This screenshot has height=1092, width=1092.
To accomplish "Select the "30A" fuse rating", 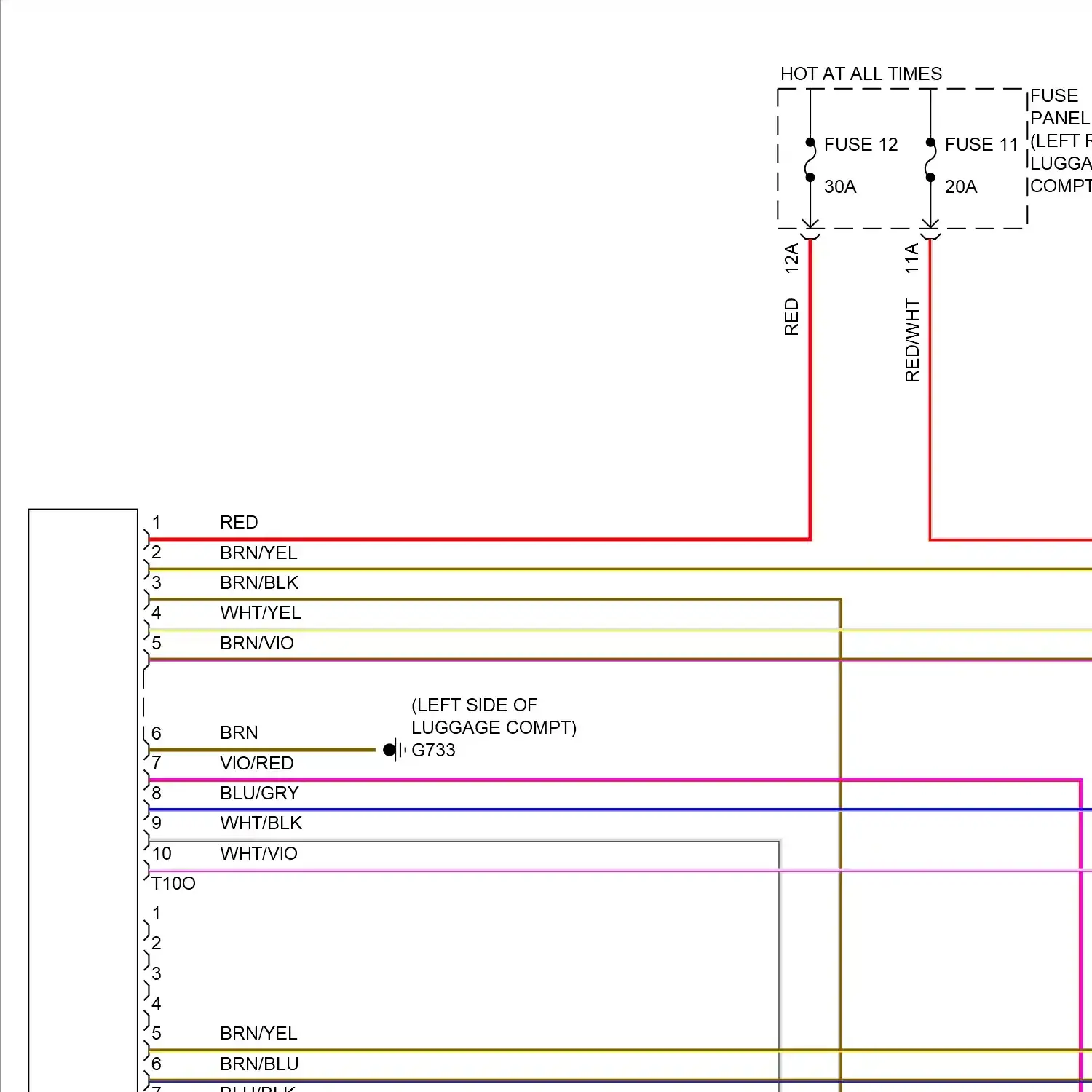I will pyautogui.click(x=840, y=186).
